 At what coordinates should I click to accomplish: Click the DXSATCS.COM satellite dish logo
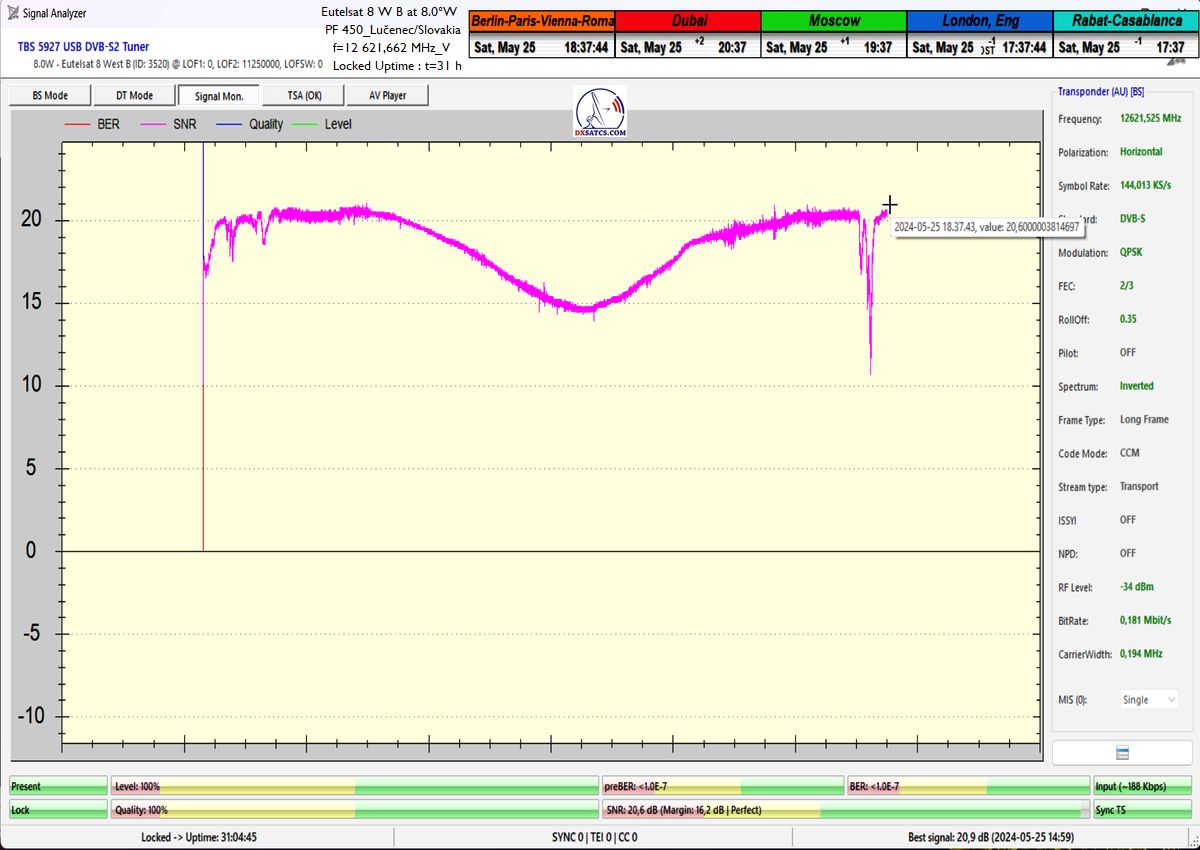pos(600,112)
